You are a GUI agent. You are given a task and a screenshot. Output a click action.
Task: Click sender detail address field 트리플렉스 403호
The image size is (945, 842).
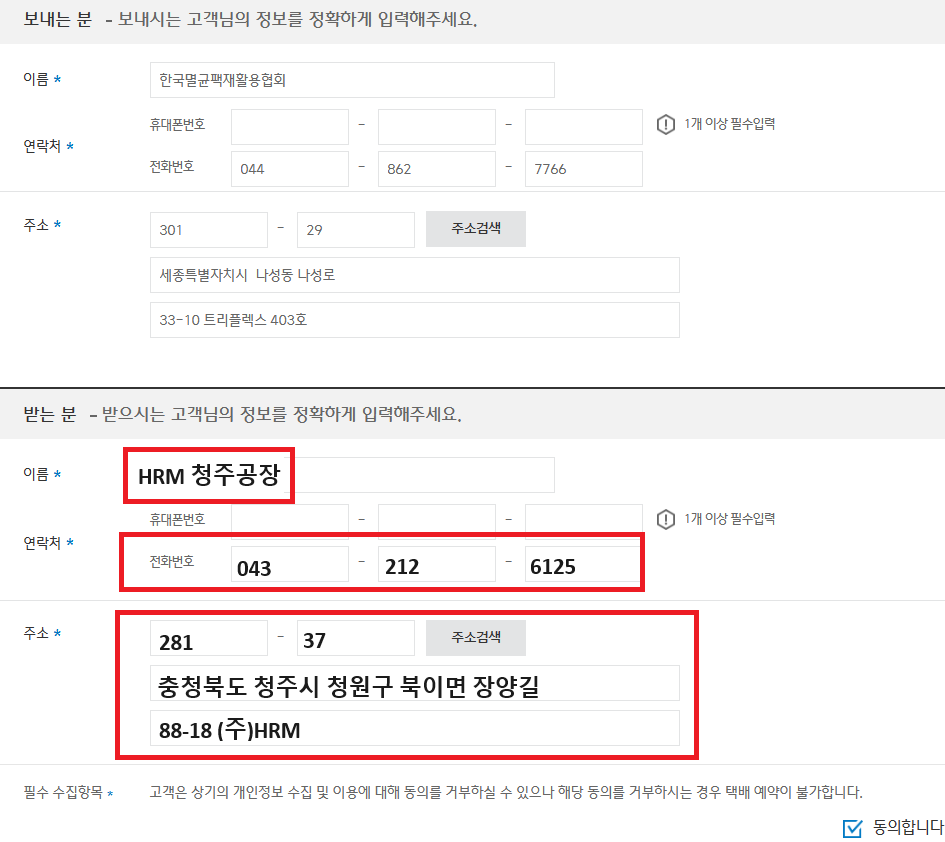coord(414,320)
